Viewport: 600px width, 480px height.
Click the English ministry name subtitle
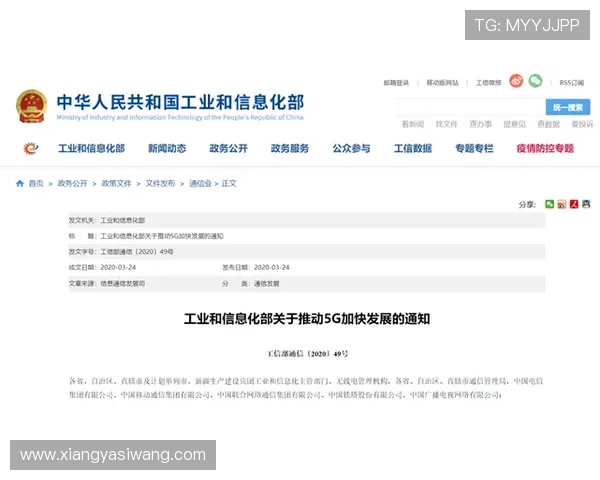pyautogui.click(x=180, y=117)
